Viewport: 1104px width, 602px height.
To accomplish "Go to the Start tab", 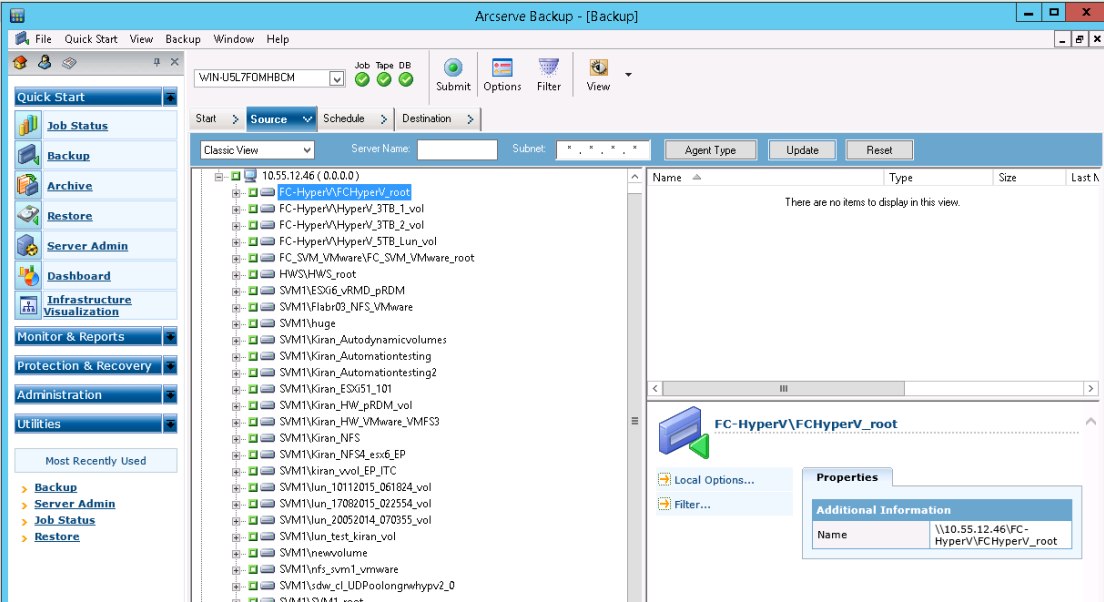I will [x=218, y=118].
